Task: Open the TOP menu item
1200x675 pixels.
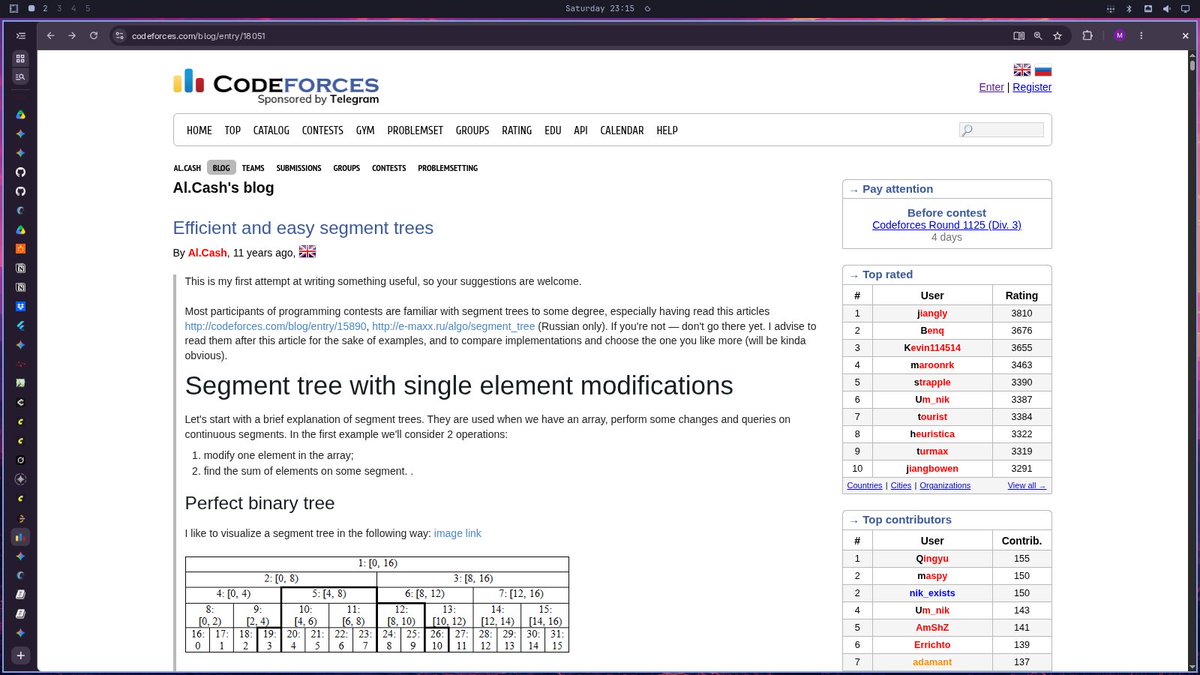Action: tap(232, 130)
